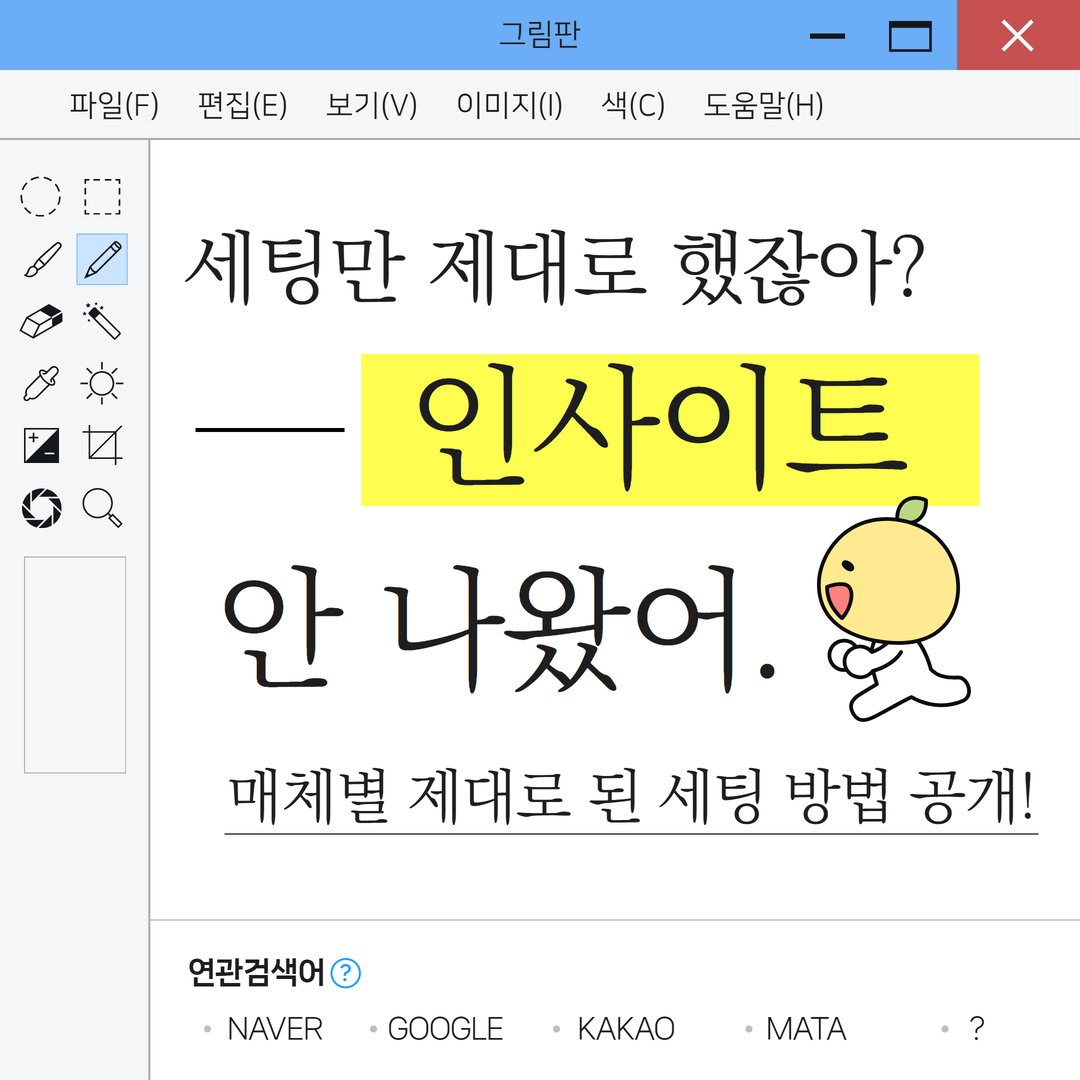Screen dimensions: 1080x1080
Task: Pick the magic wand tool
Action: click(x=102, y=320)
